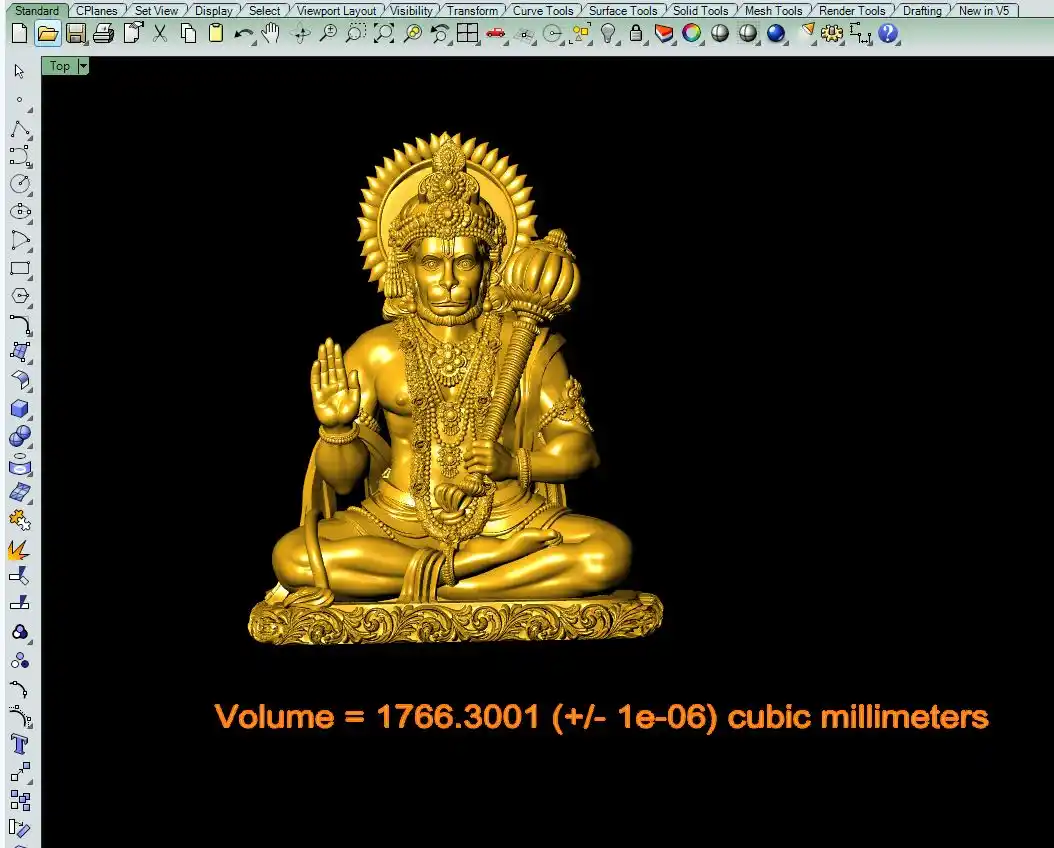Open the color wheel material icon
The height and width of the screenshot is (848, 1054).
coord(691,33)
